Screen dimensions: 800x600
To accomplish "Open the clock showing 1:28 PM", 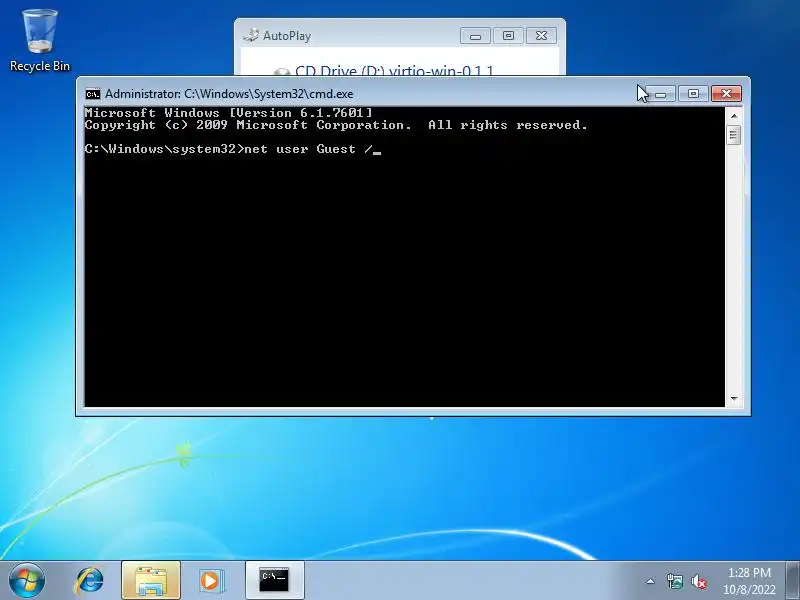I will [x=749, y=581].
